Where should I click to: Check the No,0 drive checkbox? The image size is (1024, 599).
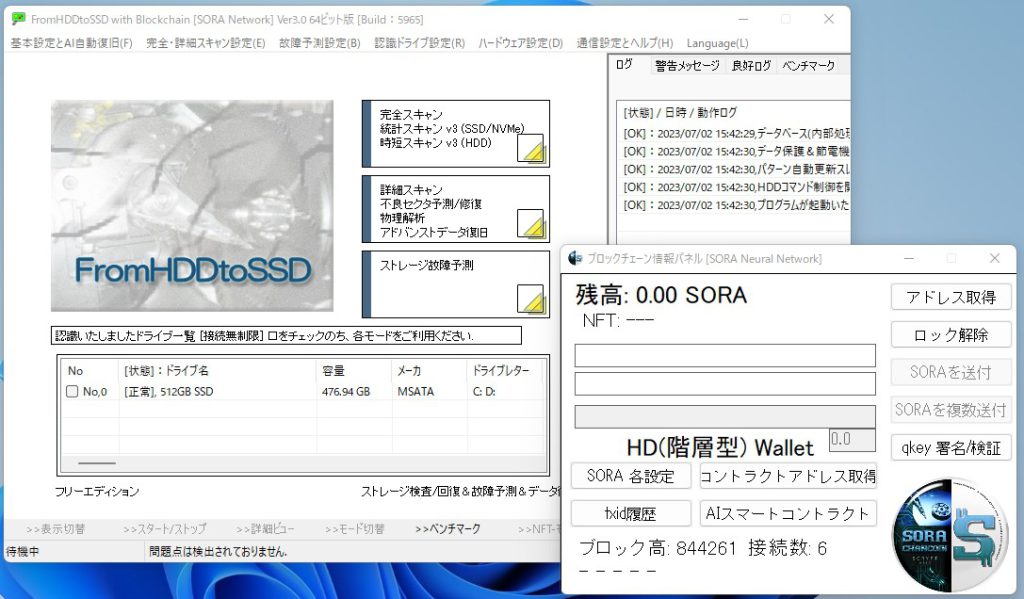[x=72, y=391]
